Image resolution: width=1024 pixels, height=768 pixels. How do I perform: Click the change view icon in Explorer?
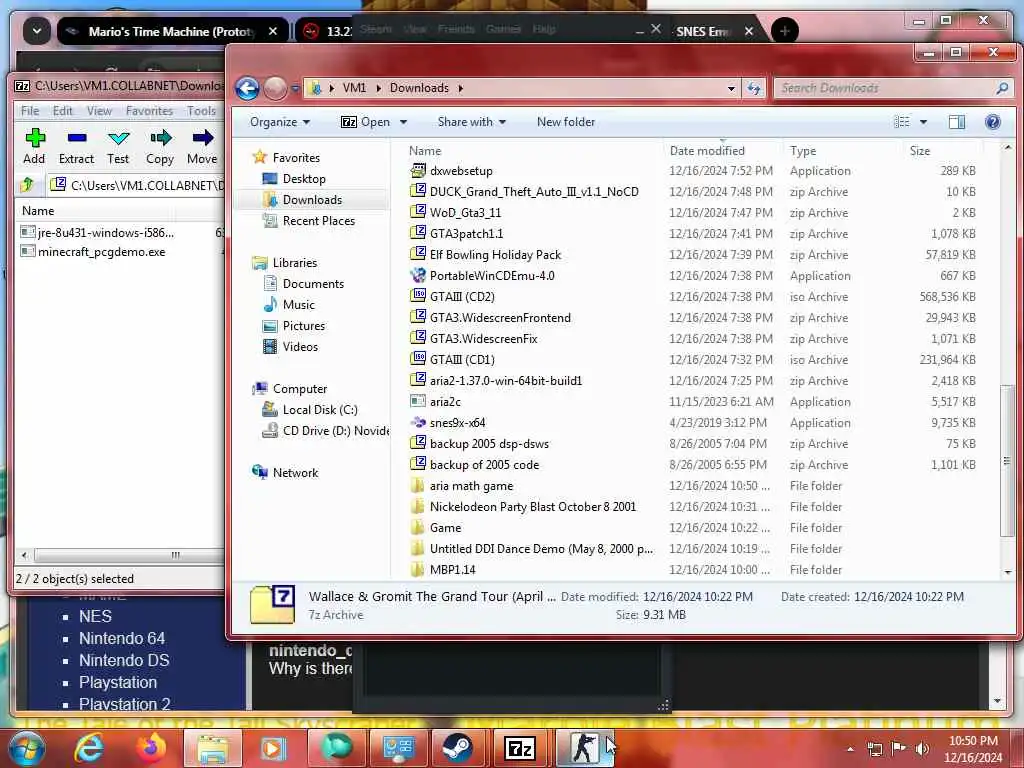pyautogui.click(x=902, y=122)
